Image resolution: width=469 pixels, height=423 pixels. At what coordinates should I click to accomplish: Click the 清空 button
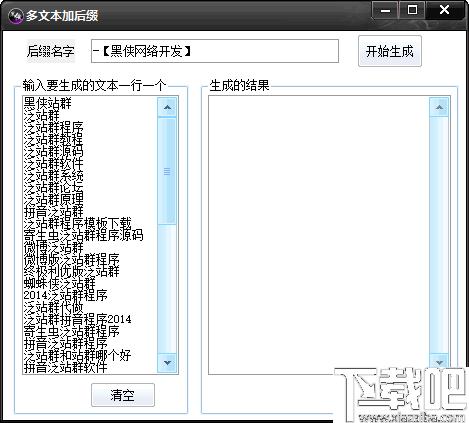[x=123, y=395]
